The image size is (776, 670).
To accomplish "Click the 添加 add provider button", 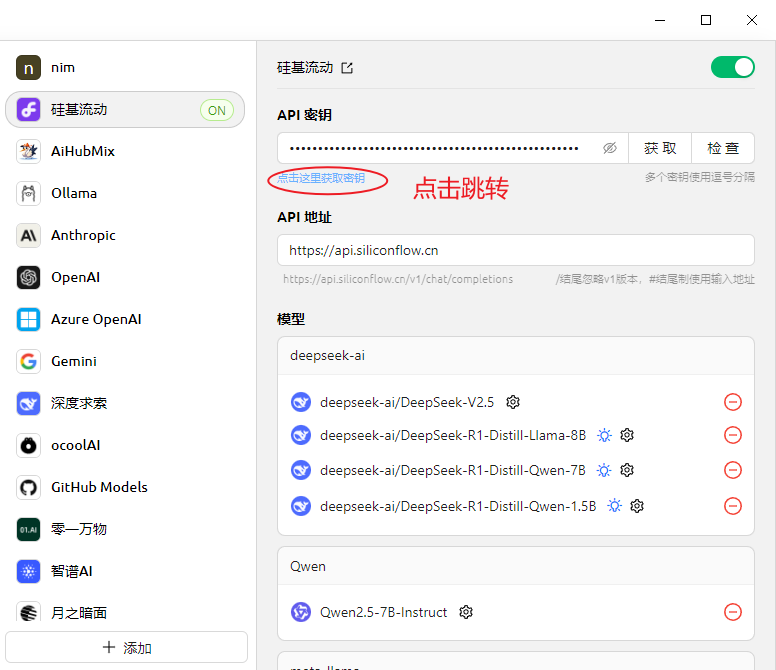I will tap(126, 647).
